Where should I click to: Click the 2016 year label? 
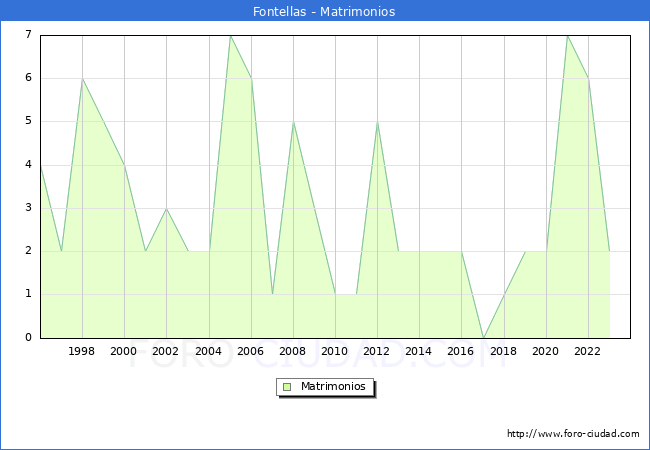click(460, 351)
